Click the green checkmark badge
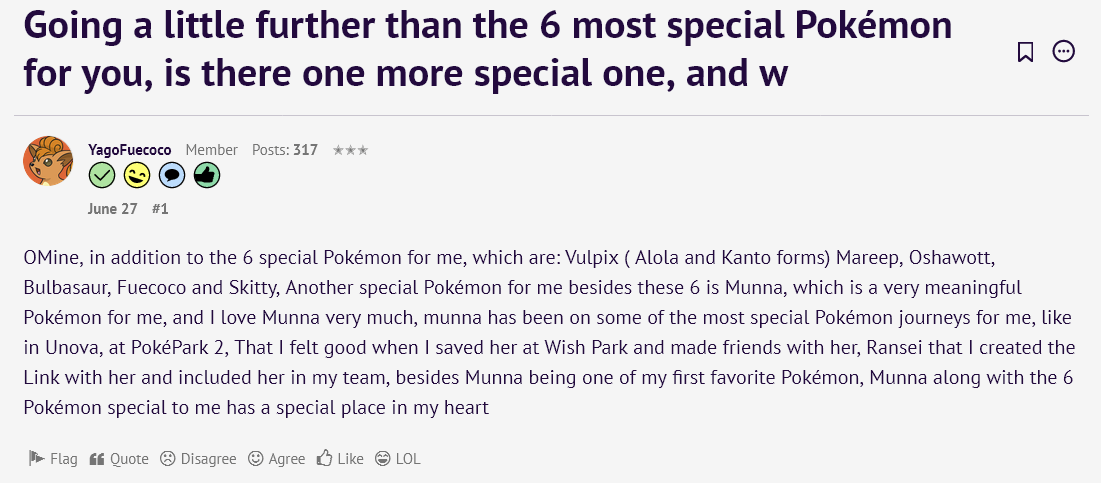Image resolution: width=1101 pixels, height=483 pixels. [x=102, y=177]
